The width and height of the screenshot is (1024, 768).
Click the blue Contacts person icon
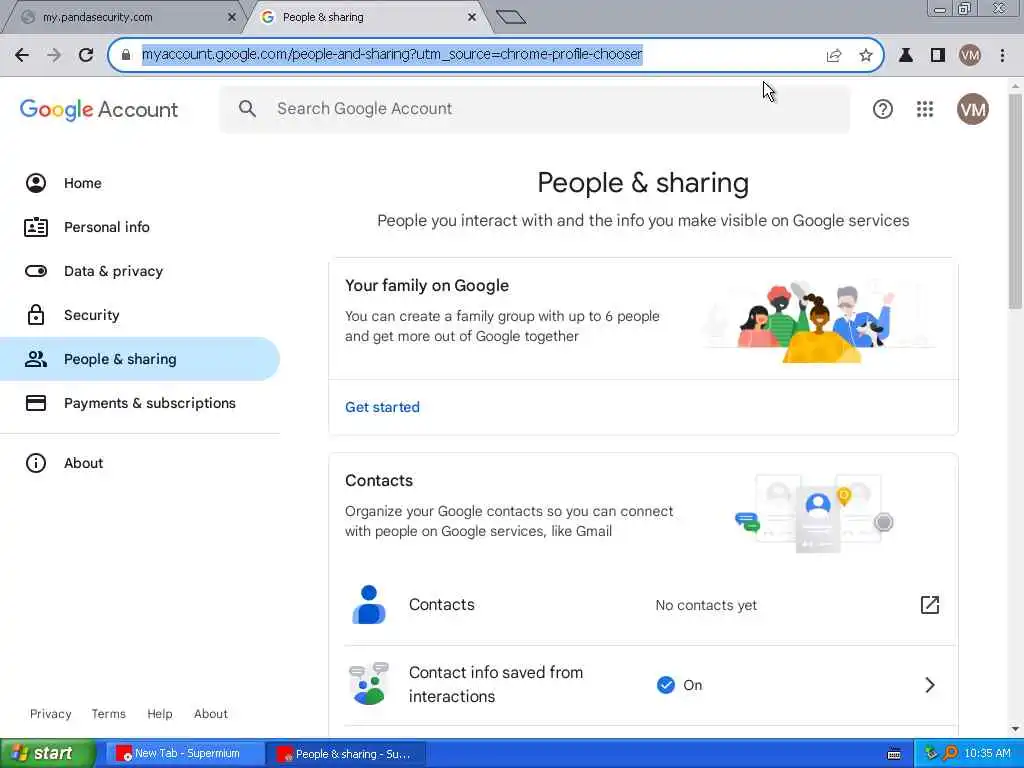pyautogui.click(x=369, y=605)
